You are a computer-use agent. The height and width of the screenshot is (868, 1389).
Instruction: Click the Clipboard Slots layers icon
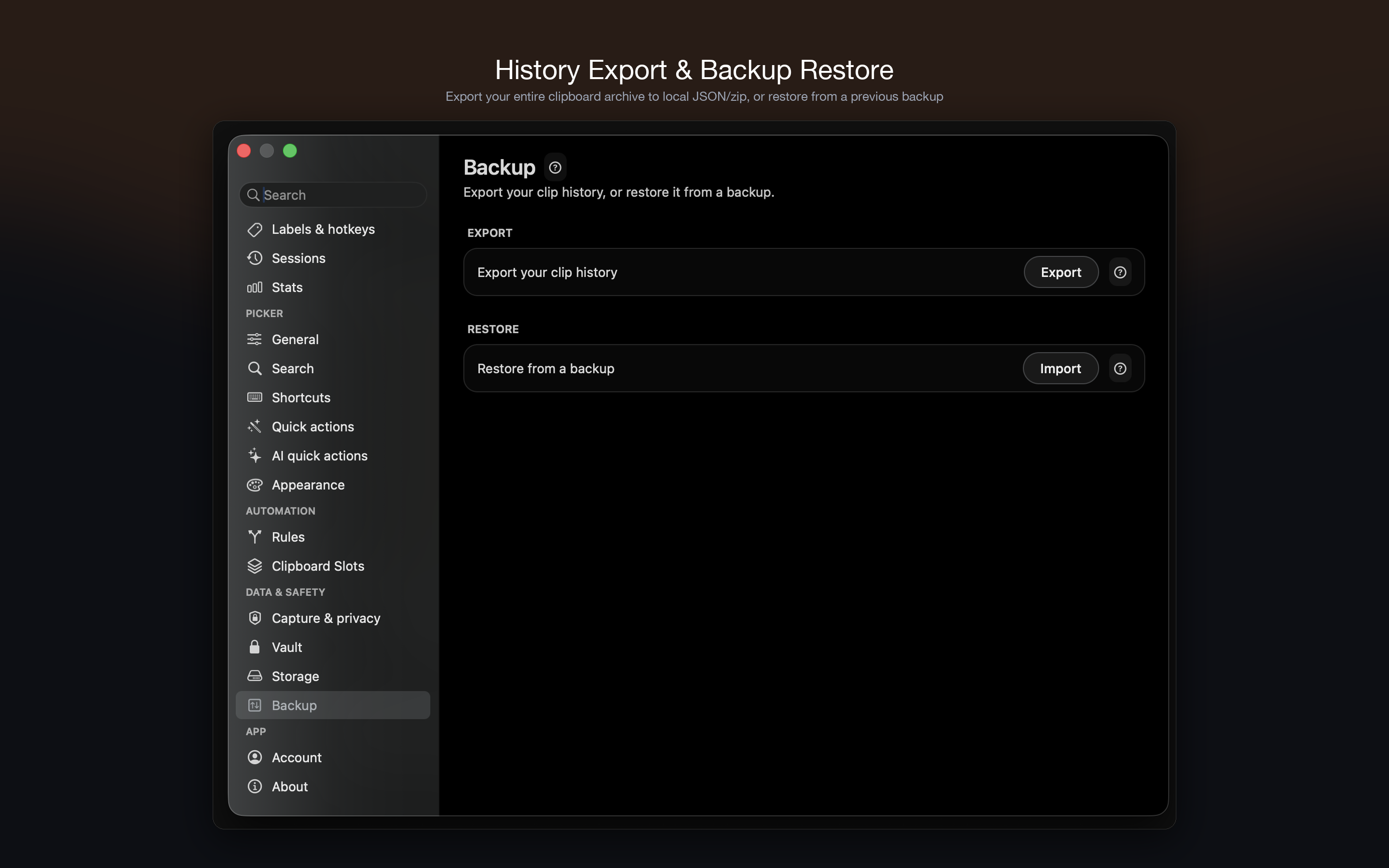(x=254, y=566)
